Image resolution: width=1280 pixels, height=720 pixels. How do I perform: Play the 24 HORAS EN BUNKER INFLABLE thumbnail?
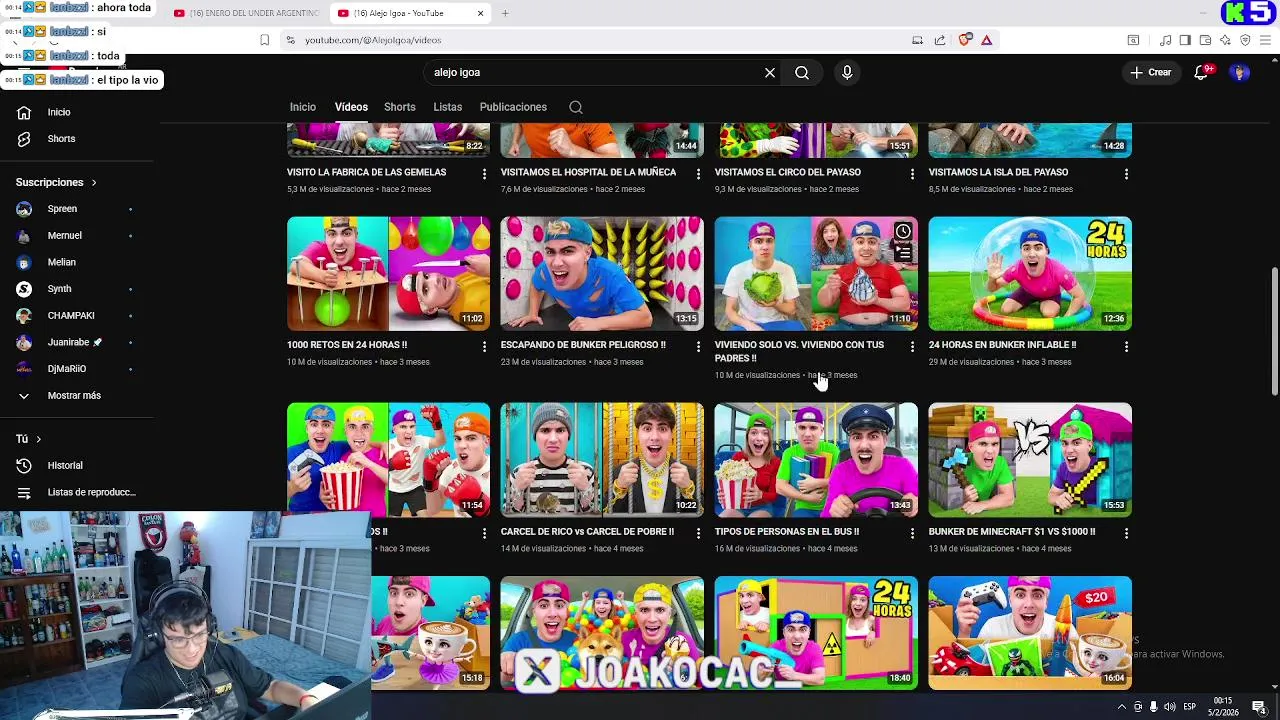tap(1030, 273)
